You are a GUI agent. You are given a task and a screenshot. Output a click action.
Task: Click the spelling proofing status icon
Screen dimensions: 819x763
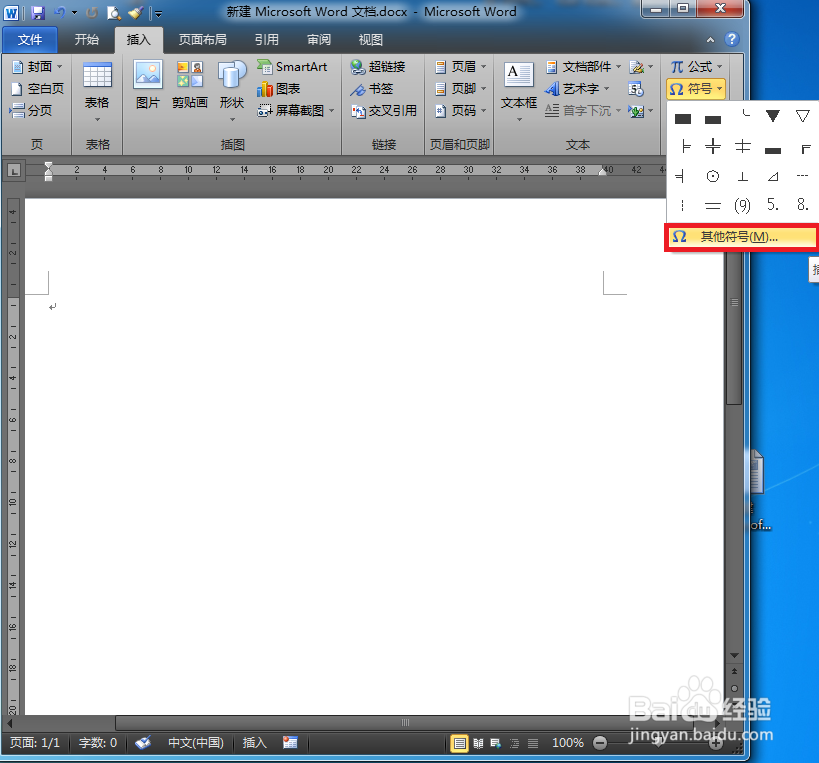(143, 743)
